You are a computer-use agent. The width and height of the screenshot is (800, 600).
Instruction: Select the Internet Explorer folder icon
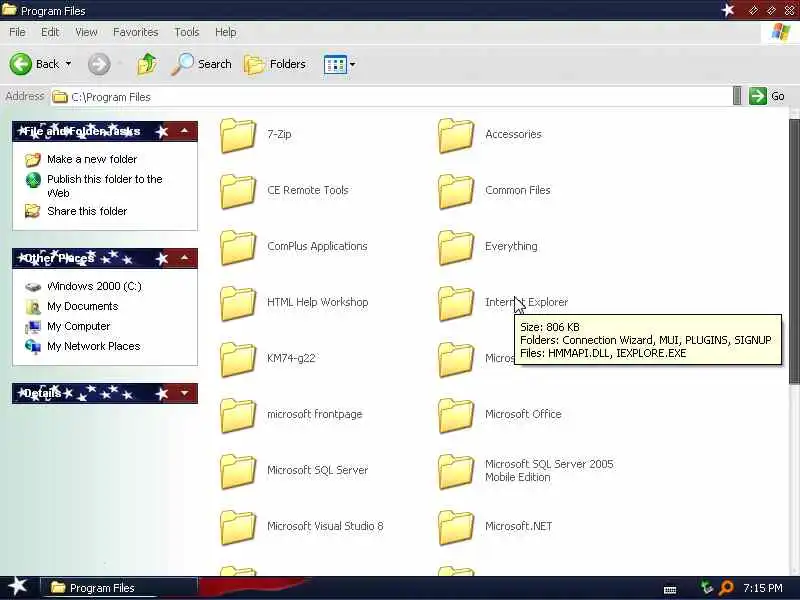click(456, 304)
